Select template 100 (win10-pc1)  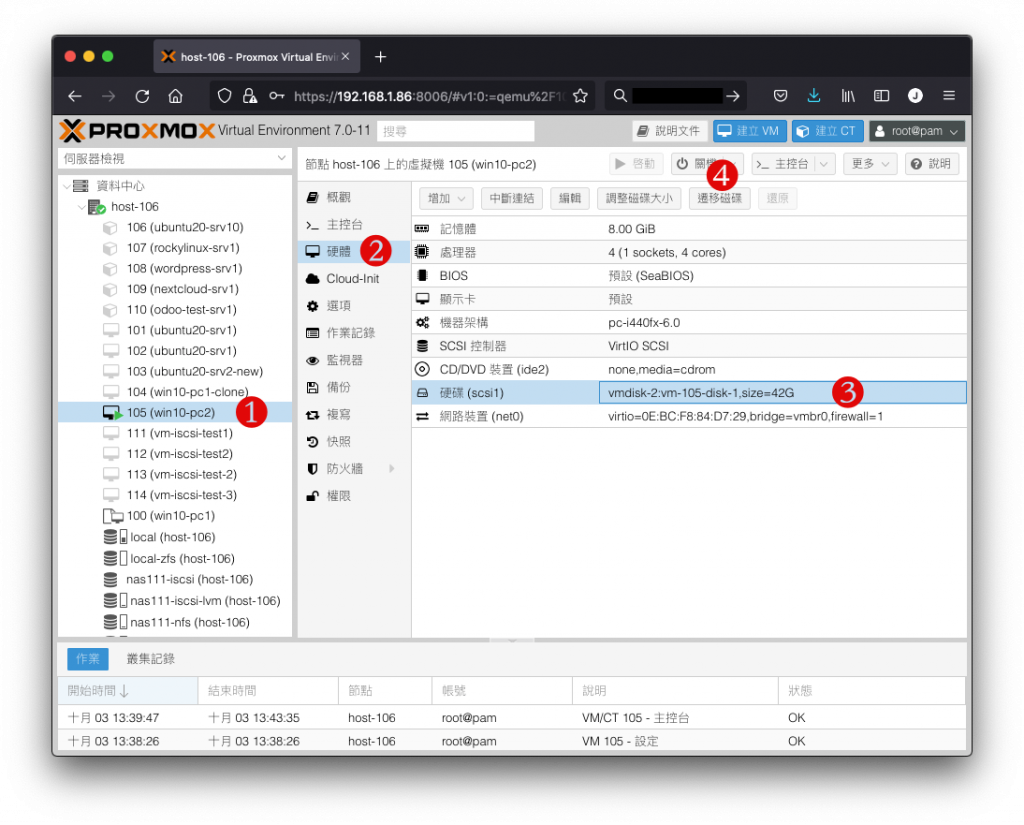pos(175,516)
